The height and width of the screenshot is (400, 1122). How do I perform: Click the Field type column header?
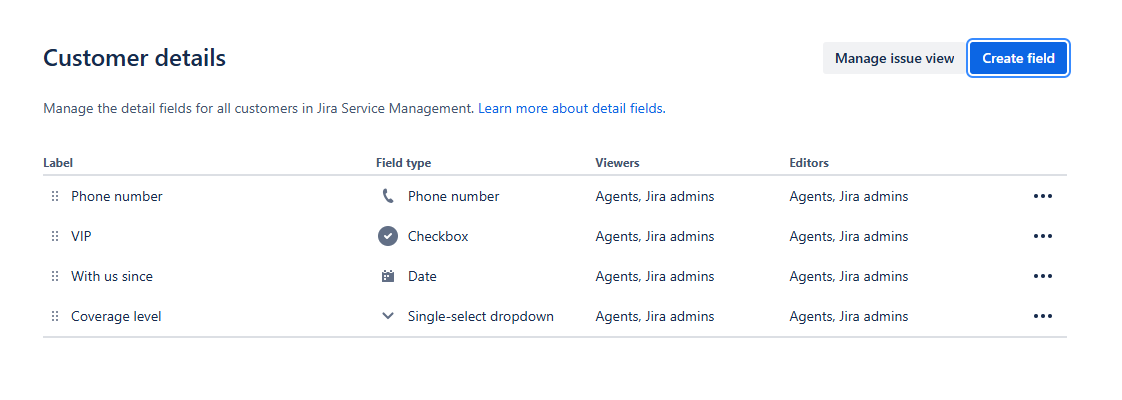(x=404, y=162)
